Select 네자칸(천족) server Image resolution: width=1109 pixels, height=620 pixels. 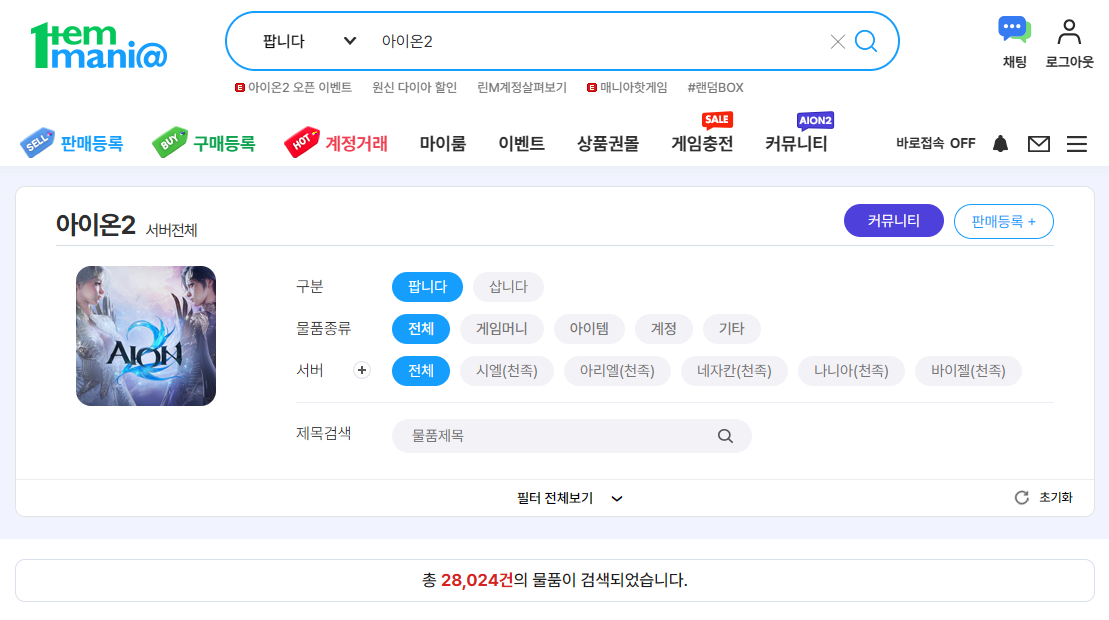[734, 370]
